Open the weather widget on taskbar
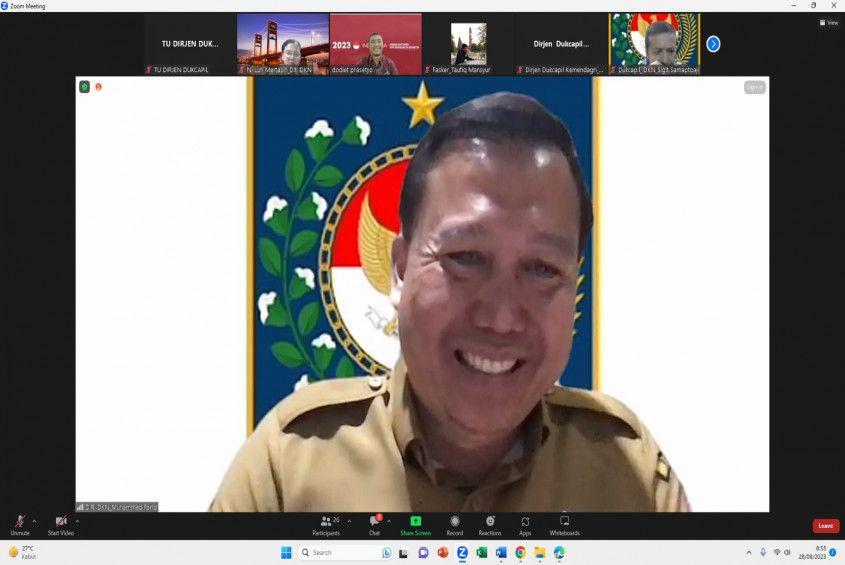Image resolution: width=845 pixels, height=565 pixels. point(23,553)
